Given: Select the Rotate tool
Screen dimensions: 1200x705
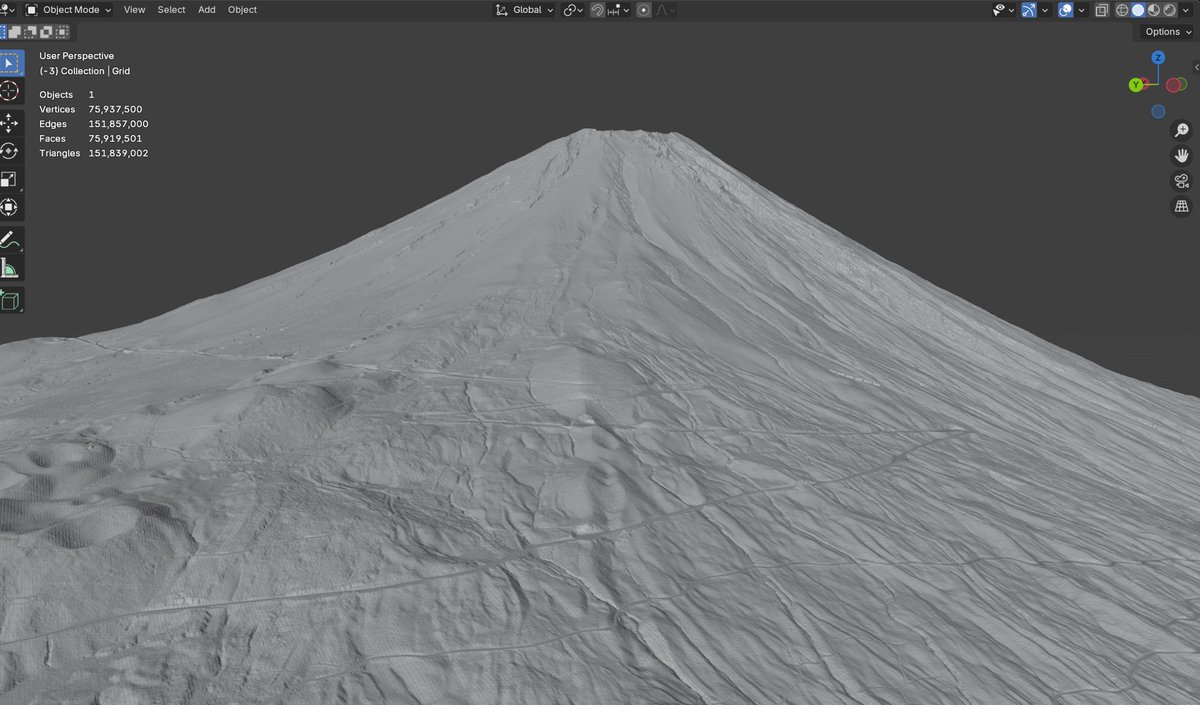Looking at the screenshot, I should click(10, 151).
